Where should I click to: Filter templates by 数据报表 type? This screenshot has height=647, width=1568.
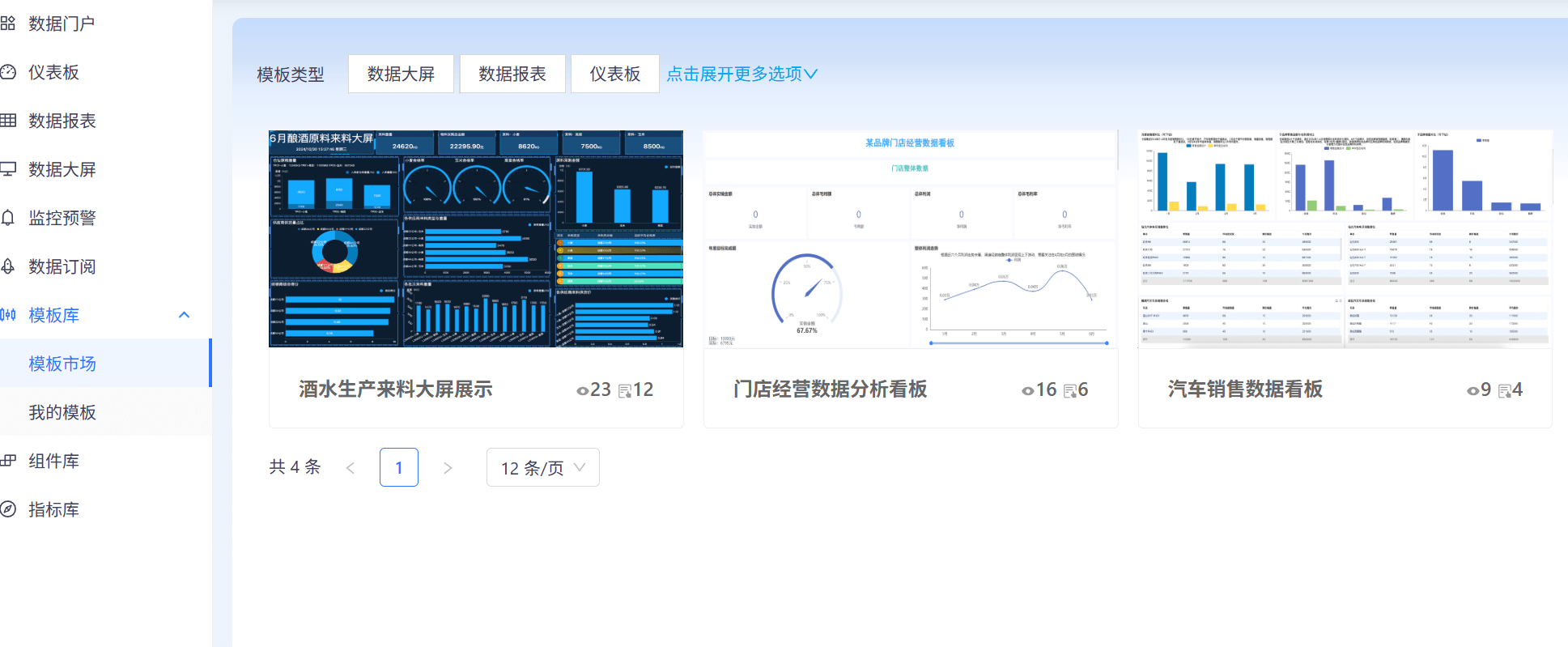pyautogui.click(x=512, y=74)
